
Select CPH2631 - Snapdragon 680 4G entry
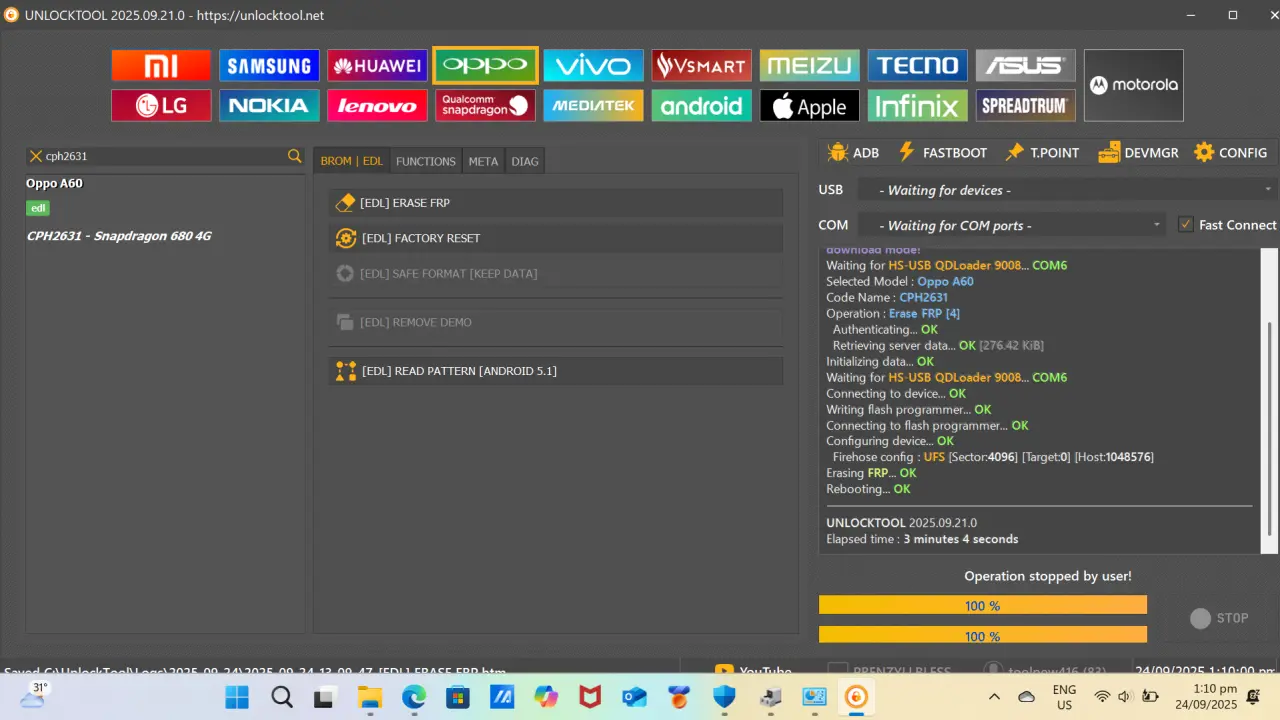119,236
